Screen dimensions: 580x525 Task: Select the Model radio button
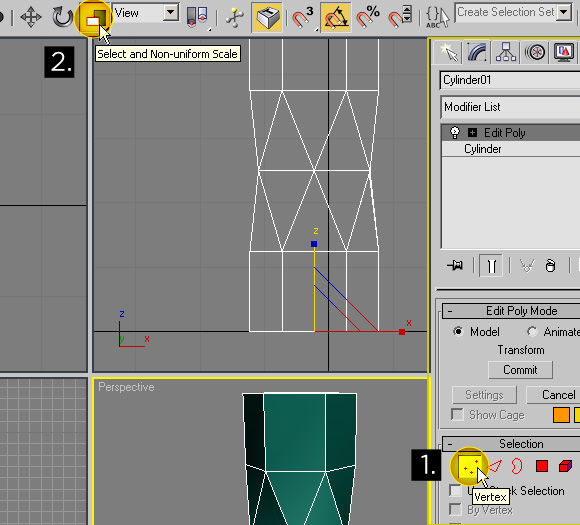point(458,332)
